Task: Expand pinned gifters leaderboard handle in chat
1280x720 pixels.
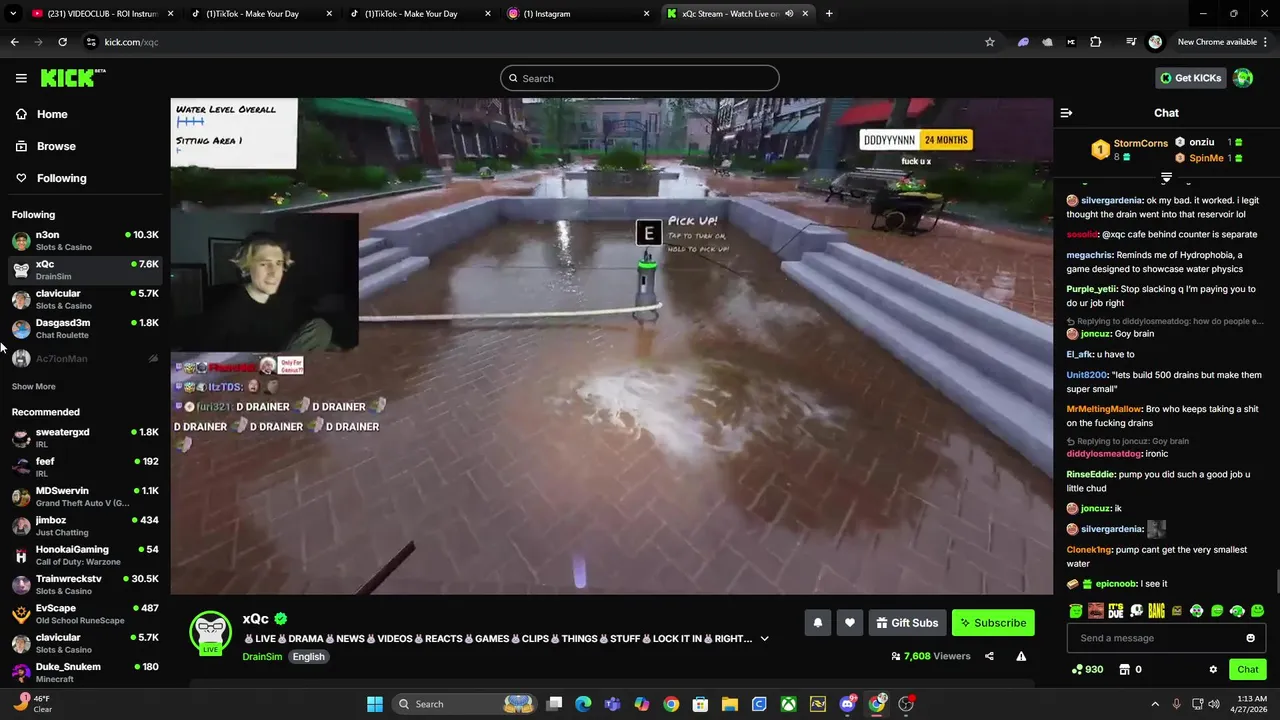Action: pos(1166,177)
